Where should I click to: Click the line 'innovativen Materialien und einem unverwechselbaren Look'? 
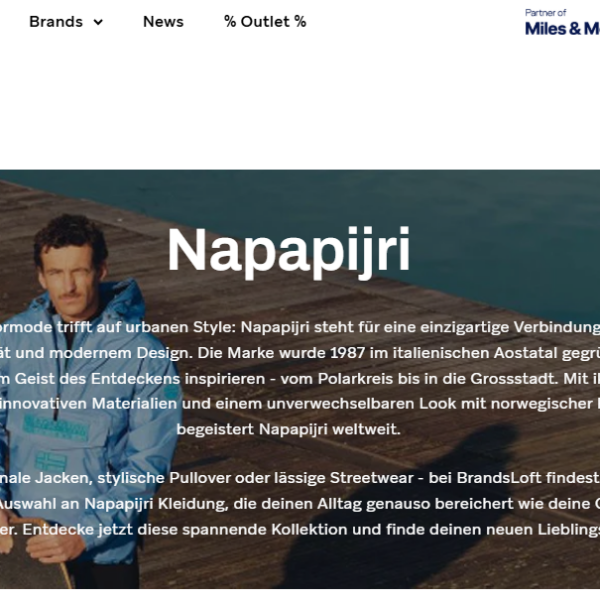[x=300, y=404]
